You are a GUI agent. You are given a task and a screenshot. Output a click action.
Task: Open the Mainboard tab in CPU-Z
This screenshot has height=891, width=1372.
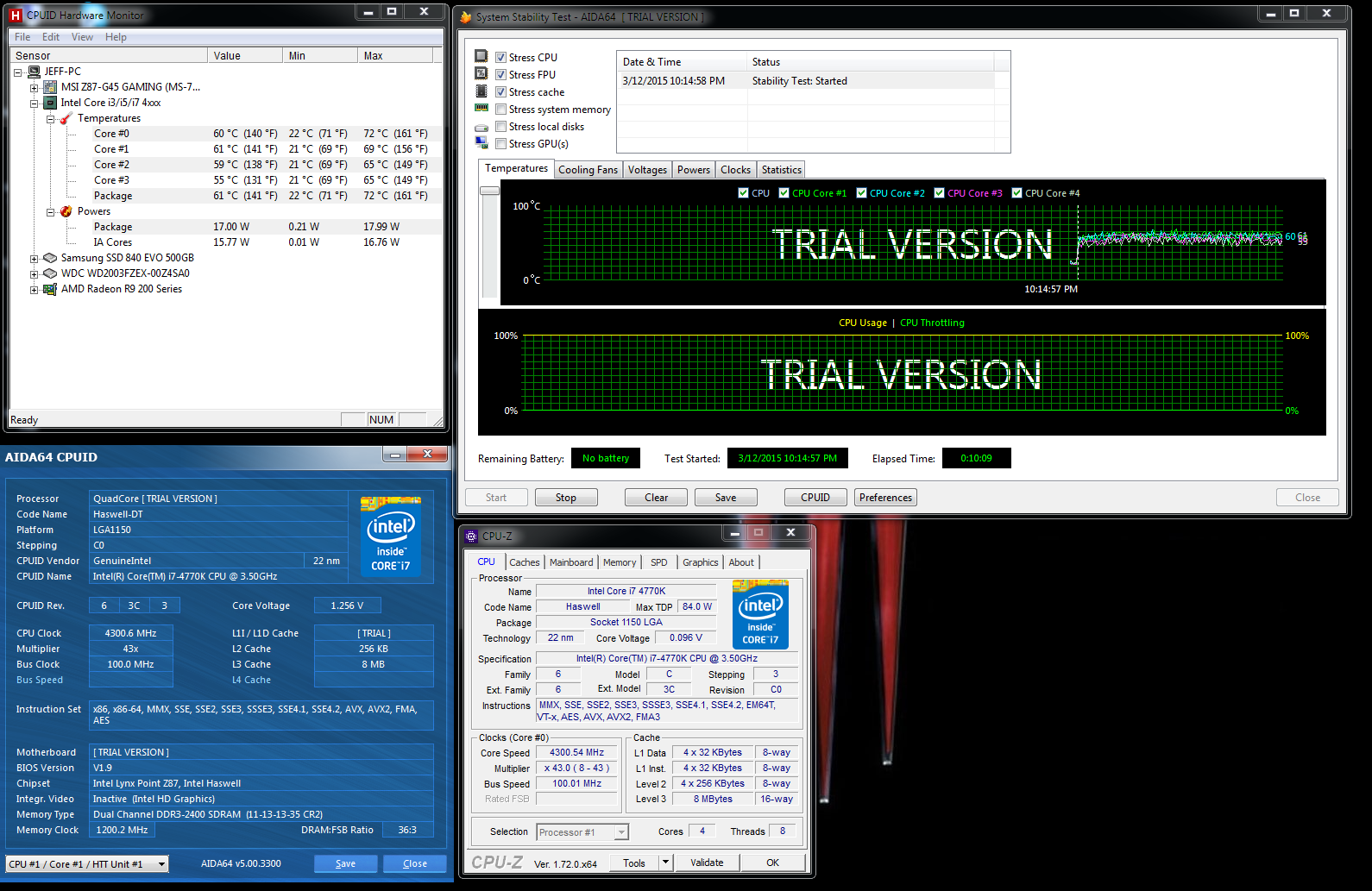pyautogui.click(x=571, y=562)
